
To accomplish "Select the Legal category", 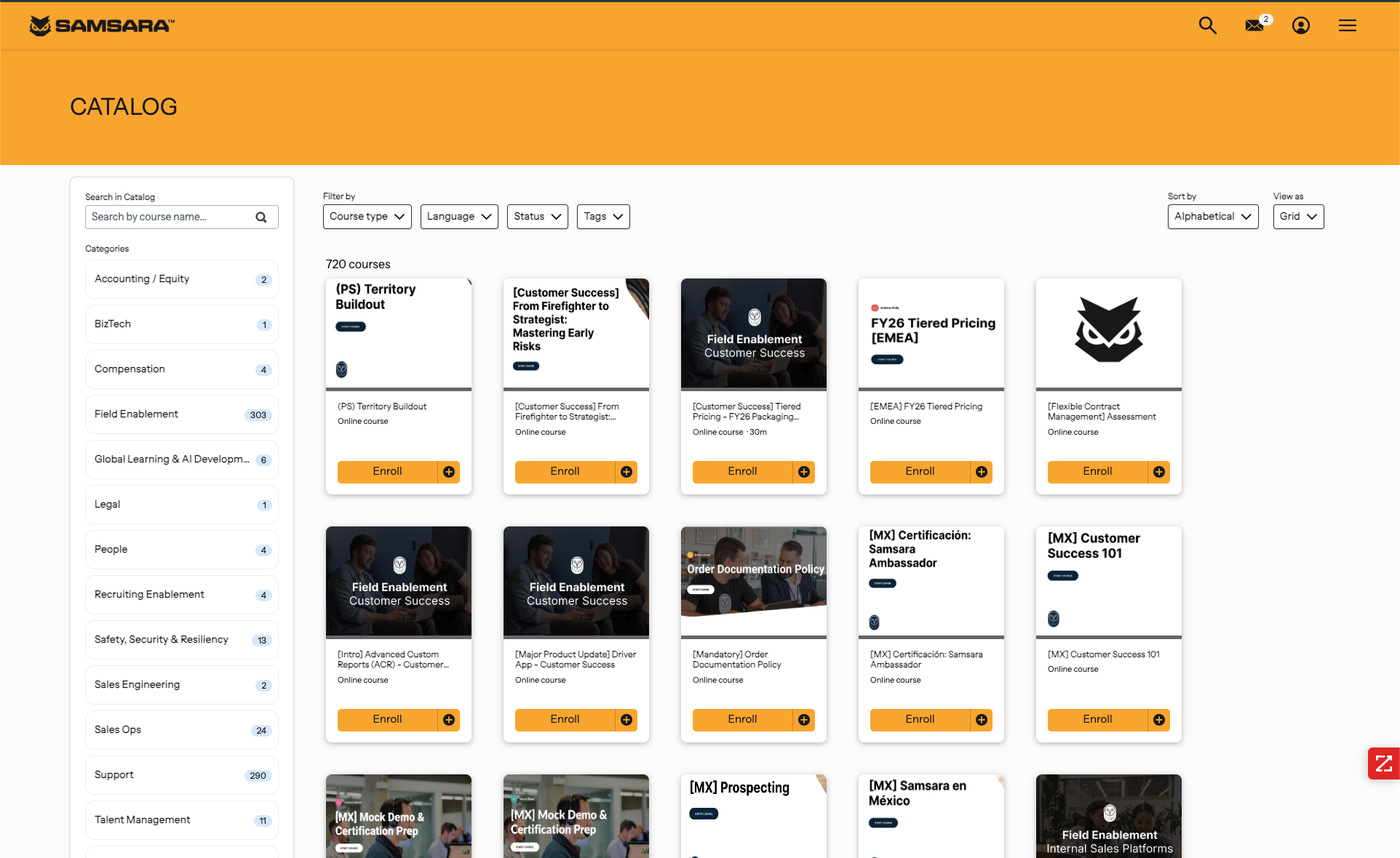I will coord(182,505).
